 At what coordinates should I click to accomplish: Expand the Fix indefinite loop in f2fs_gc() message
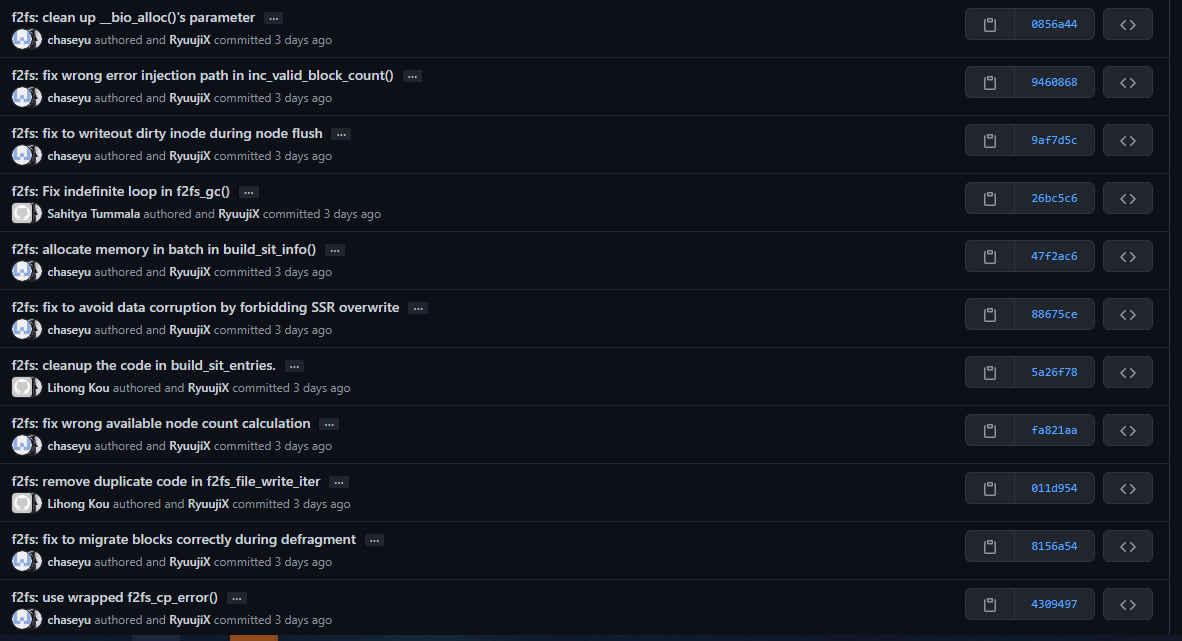point(249,192)
